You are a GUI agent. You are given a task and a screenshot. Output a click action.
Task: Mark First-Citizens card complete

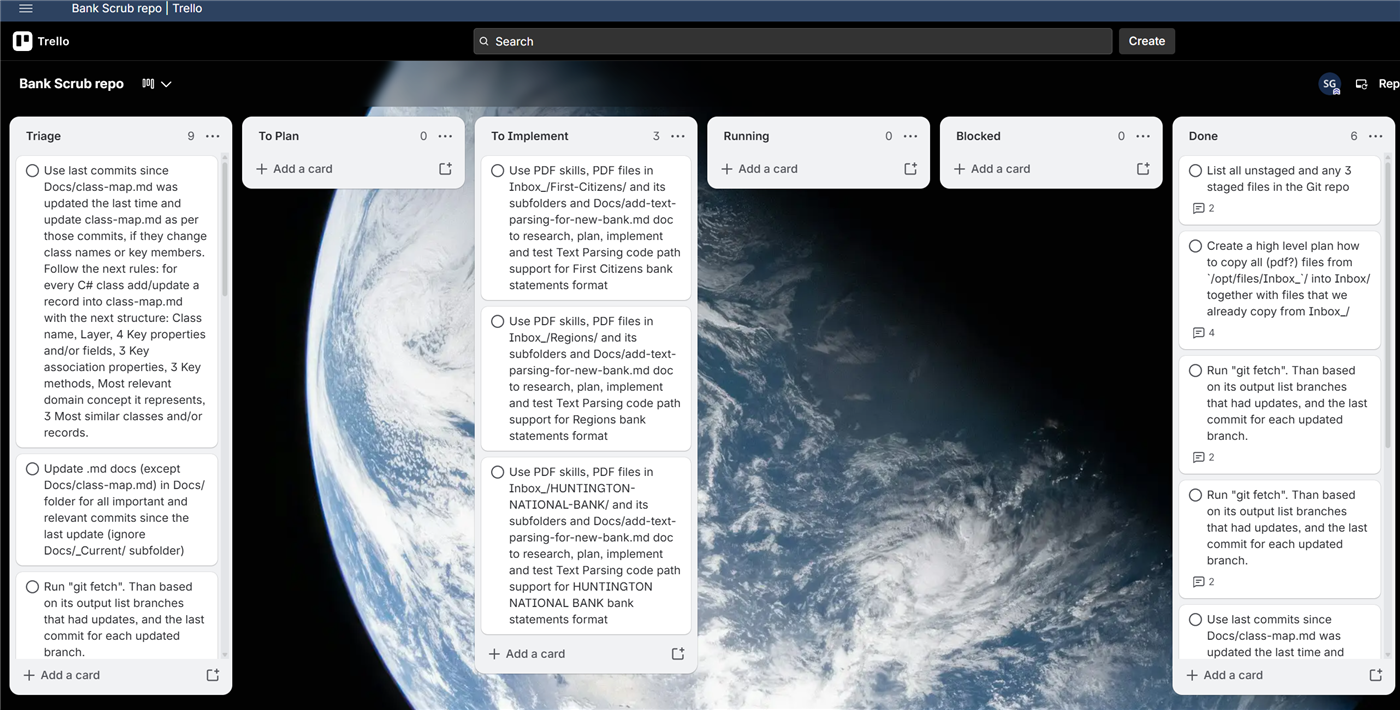tap(497, 171)
